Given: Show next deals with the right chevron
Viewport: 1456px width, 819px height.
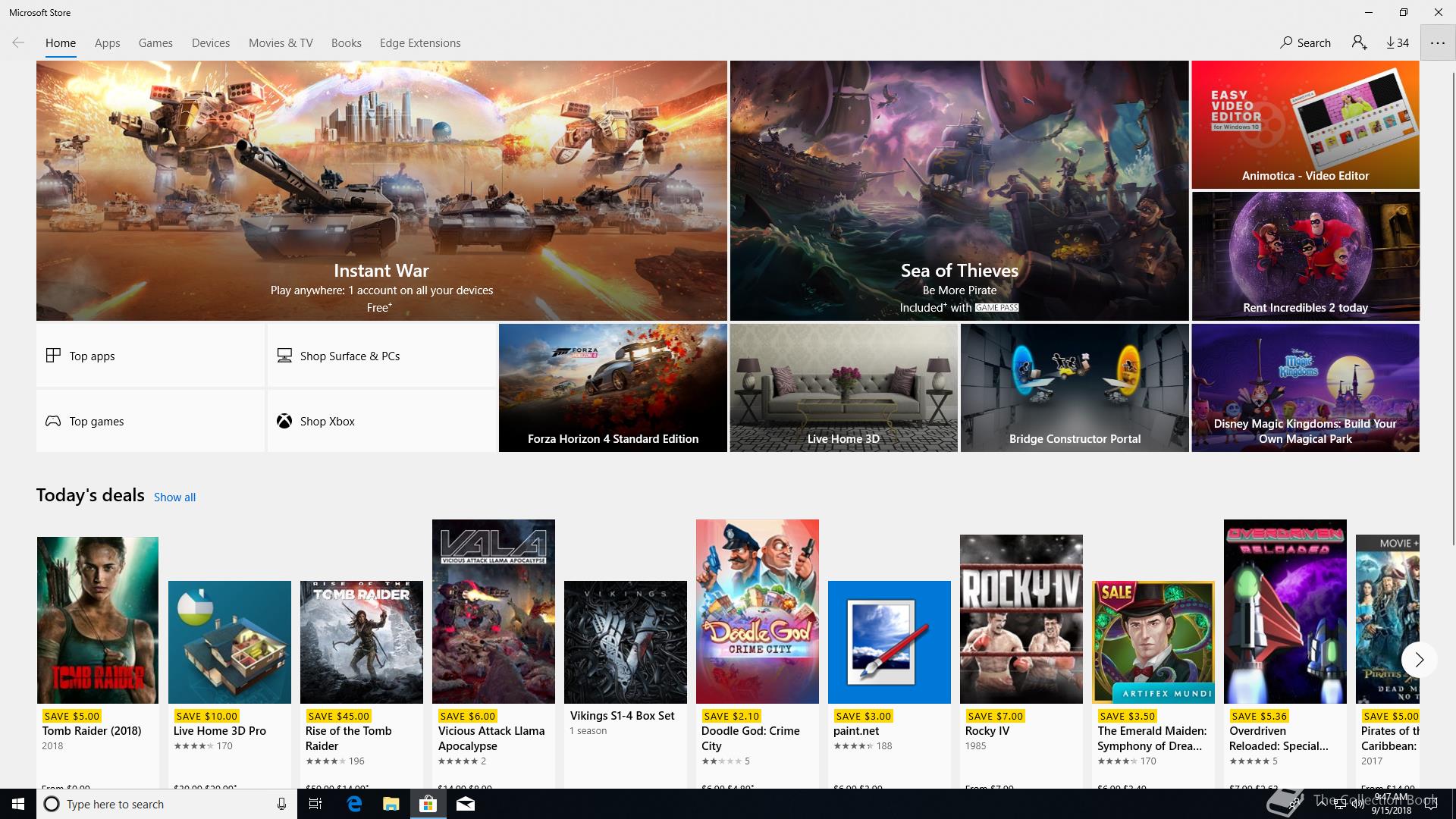Looking at the screenshot, I should [x=1419, y=660].
